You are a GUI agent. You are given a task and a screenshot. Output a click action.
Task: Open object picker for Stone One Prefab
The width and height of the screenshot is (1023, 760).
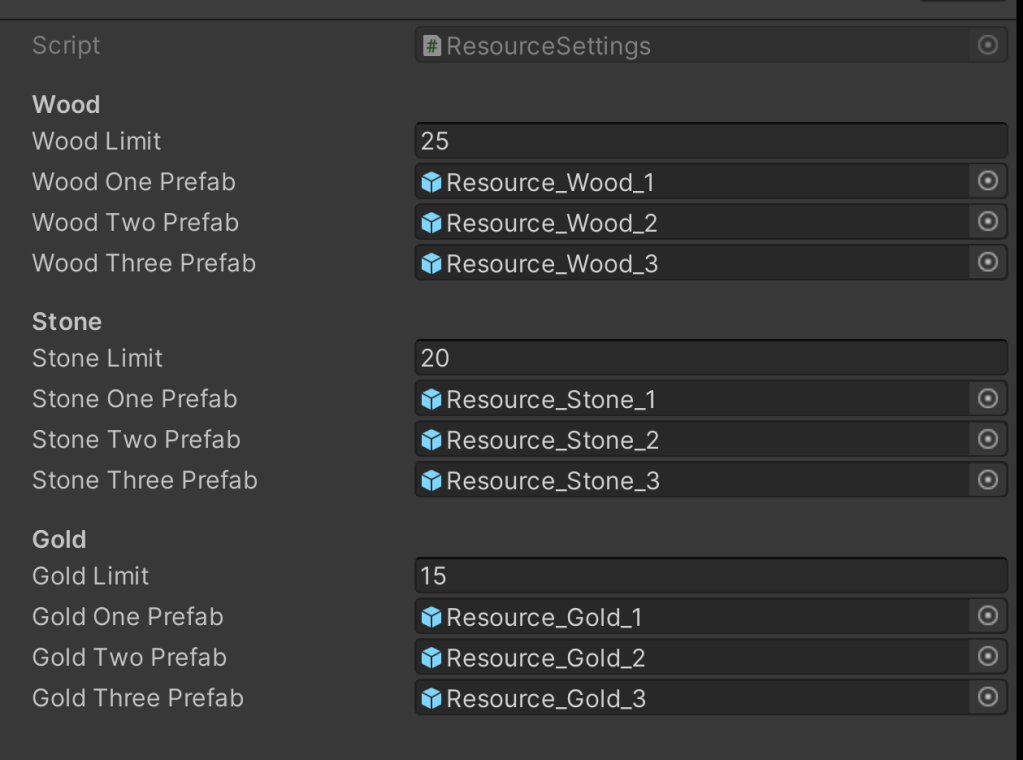[987, 399]
